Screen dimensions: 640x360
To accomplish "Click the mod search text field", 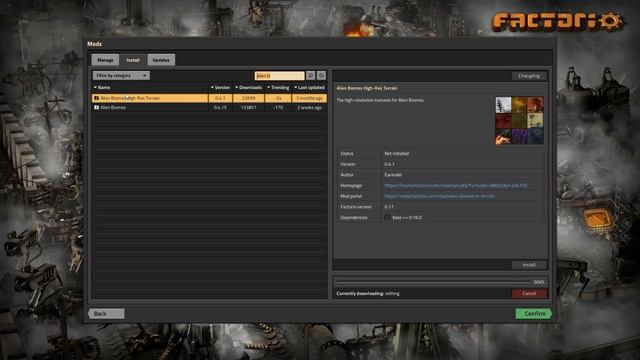I will coord(280,76).
